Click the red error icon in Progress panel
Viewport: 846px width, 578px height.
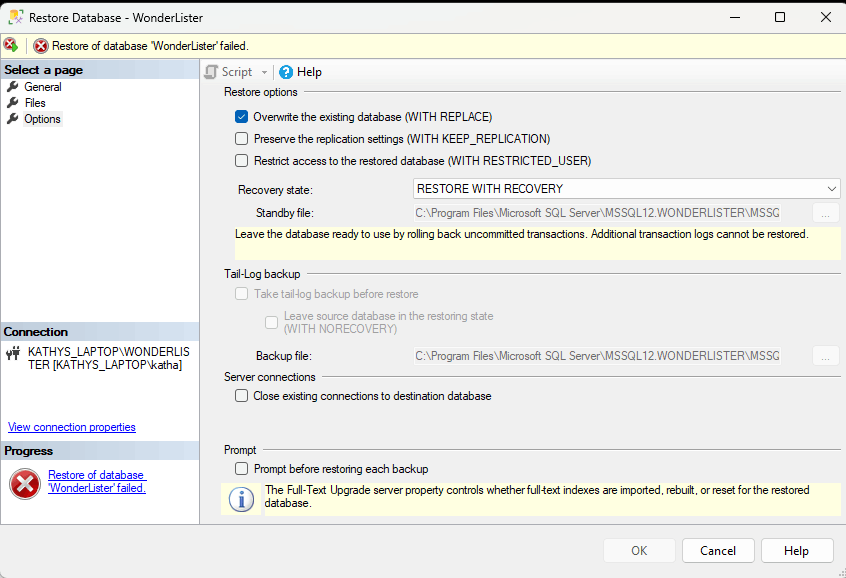(x=24, y=485)
